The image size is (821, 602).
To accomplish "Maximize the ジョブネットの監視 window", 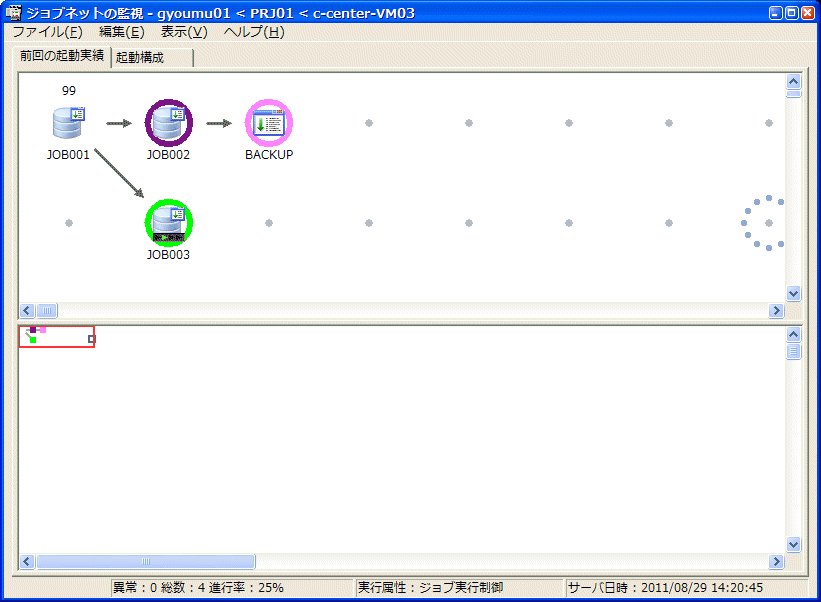I will pyautogui.click(x=792, y=13).
